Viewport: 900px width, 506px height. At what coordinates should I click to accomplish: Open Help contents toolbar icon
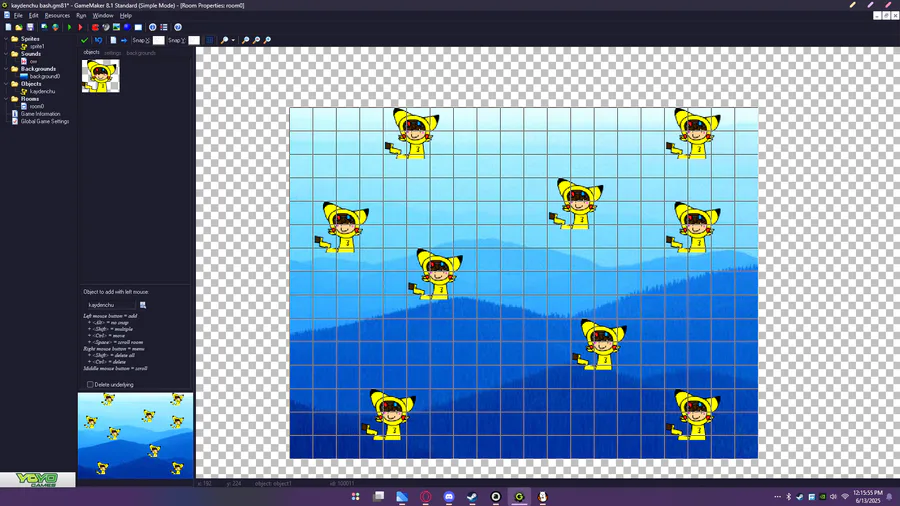point(178,27)
